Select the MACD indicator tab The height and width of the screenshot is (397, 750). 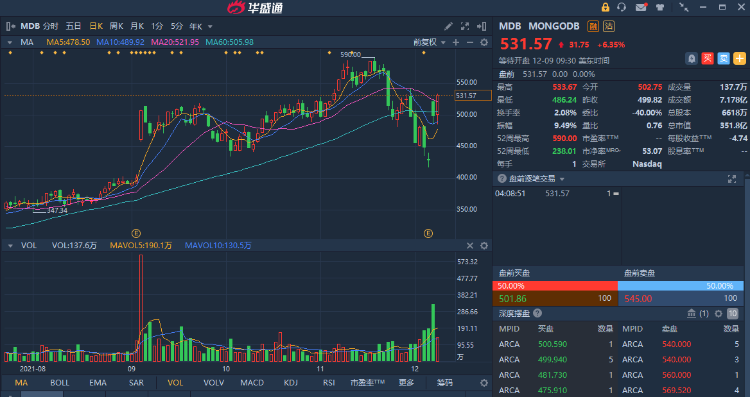point(252,383)
